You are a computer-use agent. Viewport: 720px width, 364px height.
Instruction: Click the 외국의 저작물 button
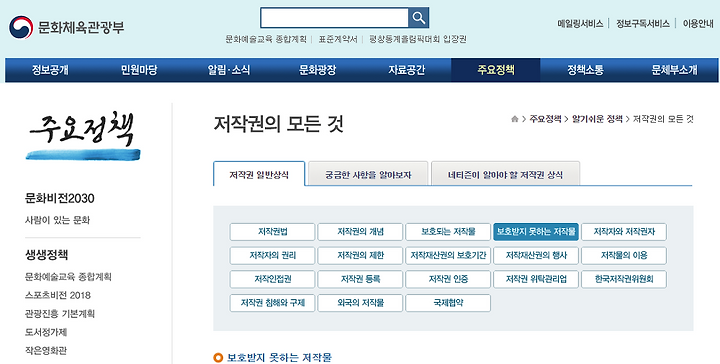point(360,303)
